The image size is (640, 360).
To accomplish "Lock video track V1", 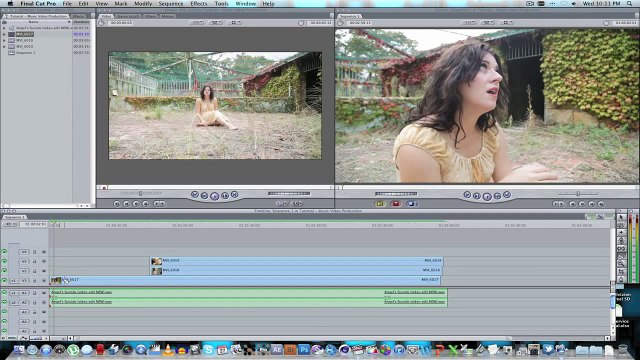I will pos(35,281).
